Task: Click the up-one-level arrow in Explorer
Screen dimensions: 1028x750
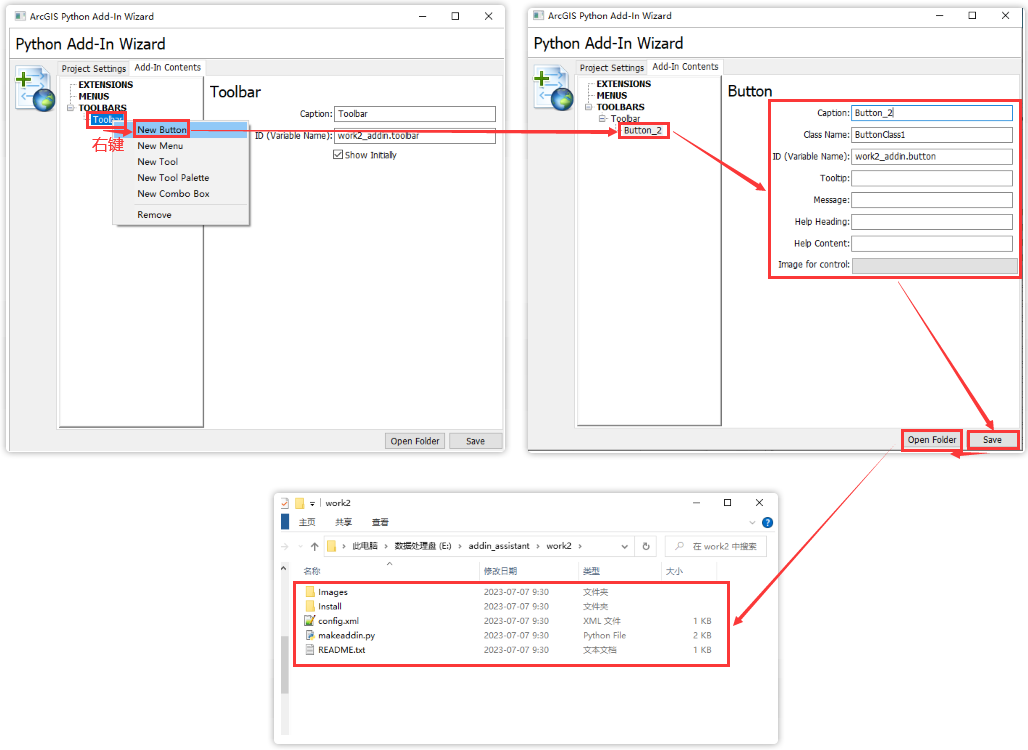Action: tap(315, 546)
